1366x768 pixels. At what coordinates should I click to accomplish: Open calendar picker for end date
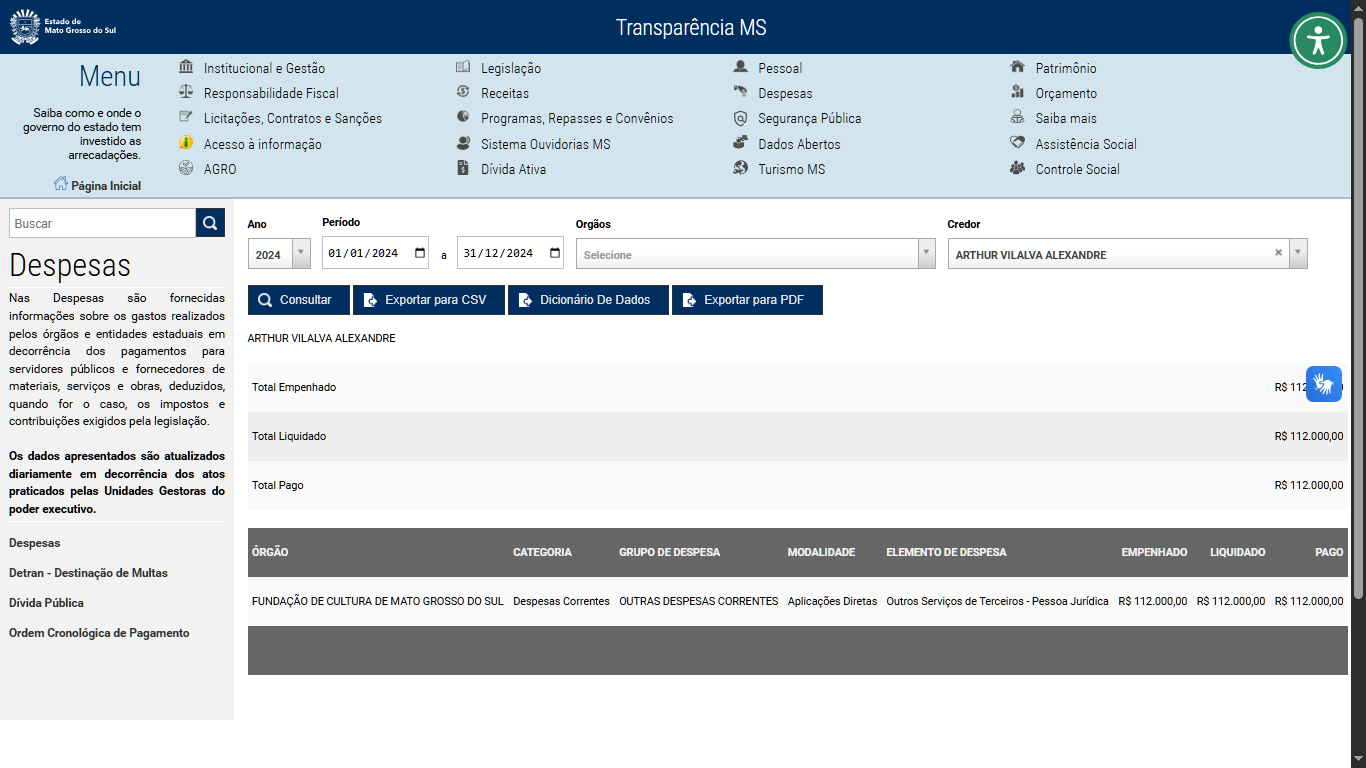555,253
